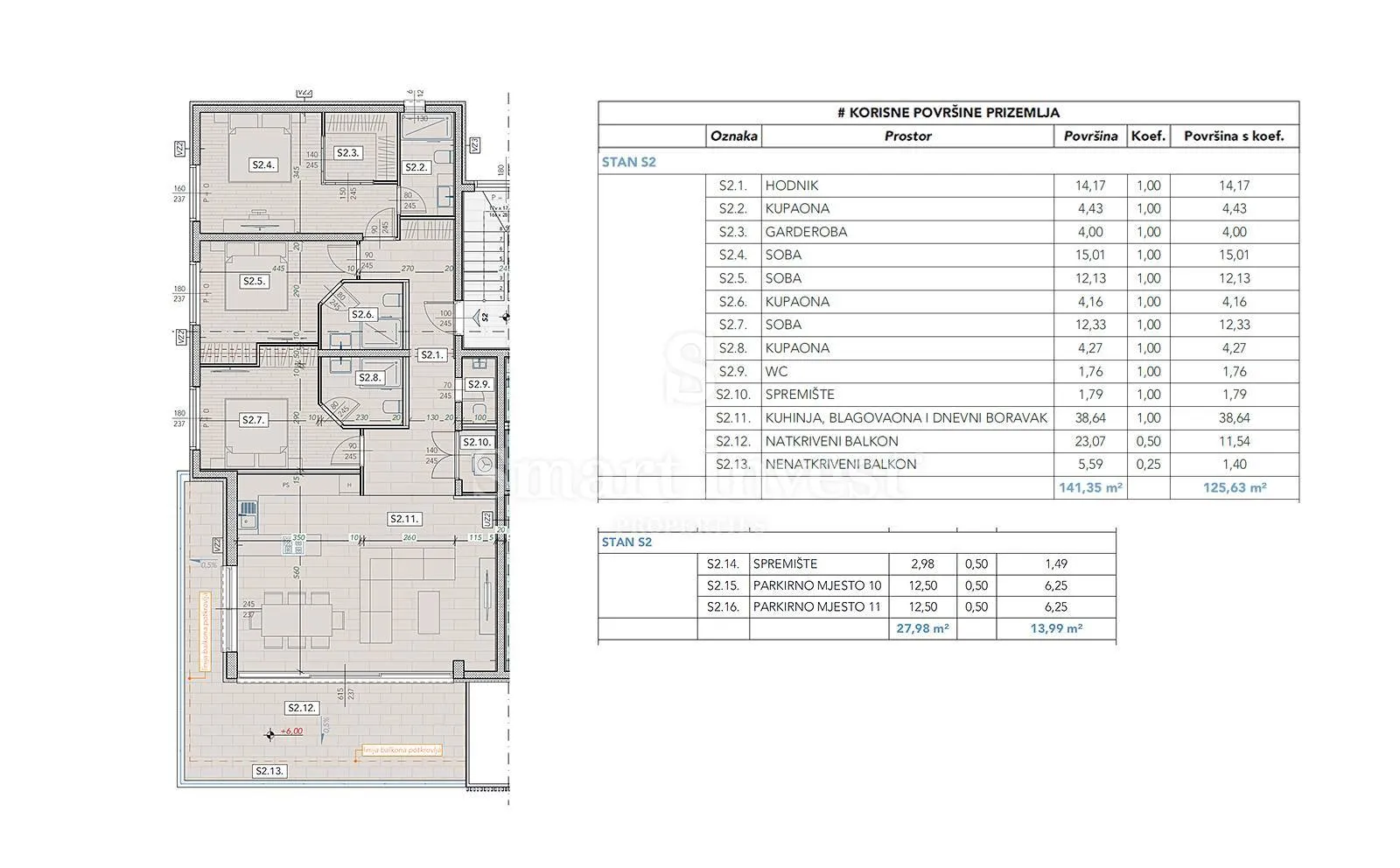Select 'KUHINJA, BLAGOVAONA I DNEVNI BORAVAK' cell
Image resolution: width=1400 pixels, height=868 pixels.
click(x=906, y=417)
